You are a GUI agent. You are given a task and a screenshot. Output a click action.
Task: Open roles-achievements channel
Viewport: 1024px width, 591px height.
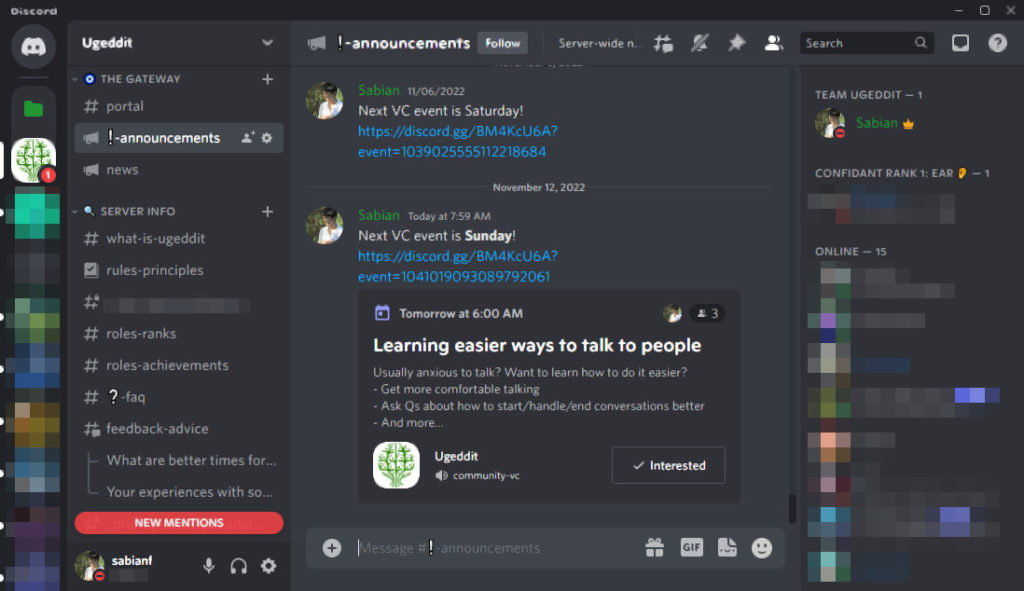tap(178, 366)
